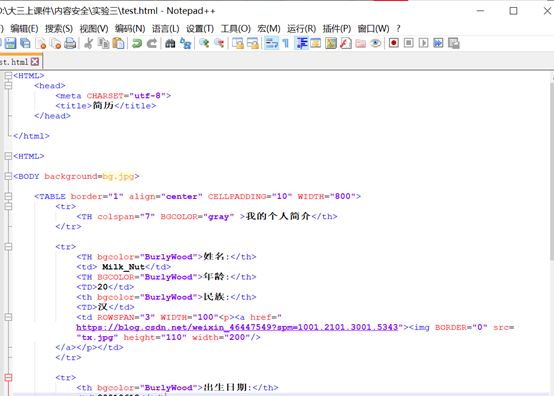This screenshot has width=554, height=396.
Task: Toggle the red Start Recording macro button
Action: [x=394, y=43]
